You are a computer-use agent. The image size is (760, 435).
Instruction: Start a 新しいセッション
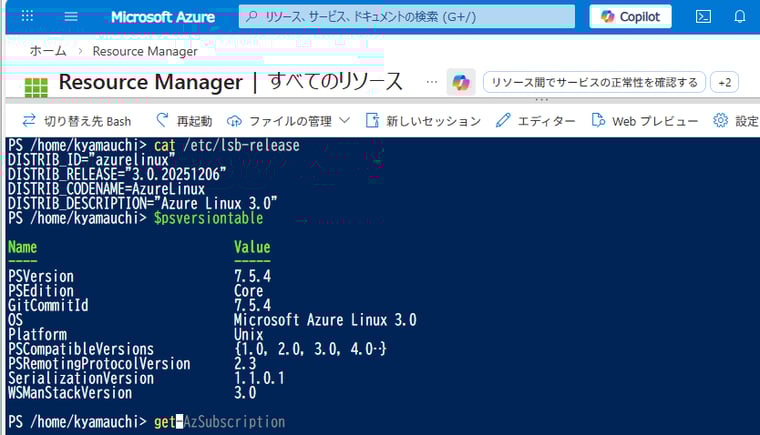point(423,121)
